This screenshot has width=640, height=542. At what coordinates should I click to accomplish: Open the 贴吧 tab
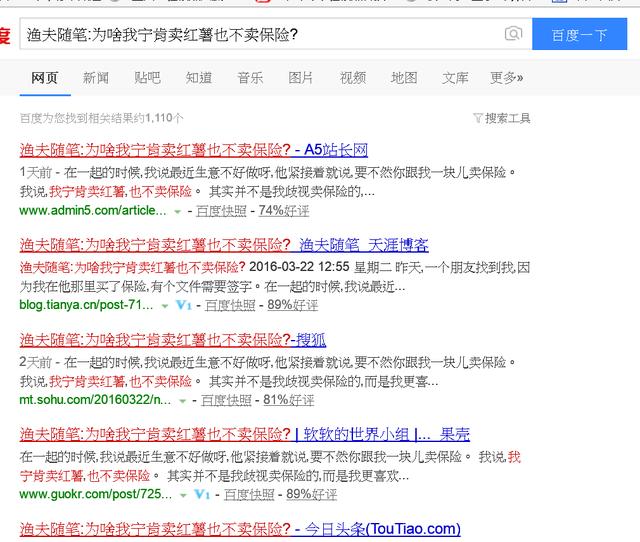147,78
